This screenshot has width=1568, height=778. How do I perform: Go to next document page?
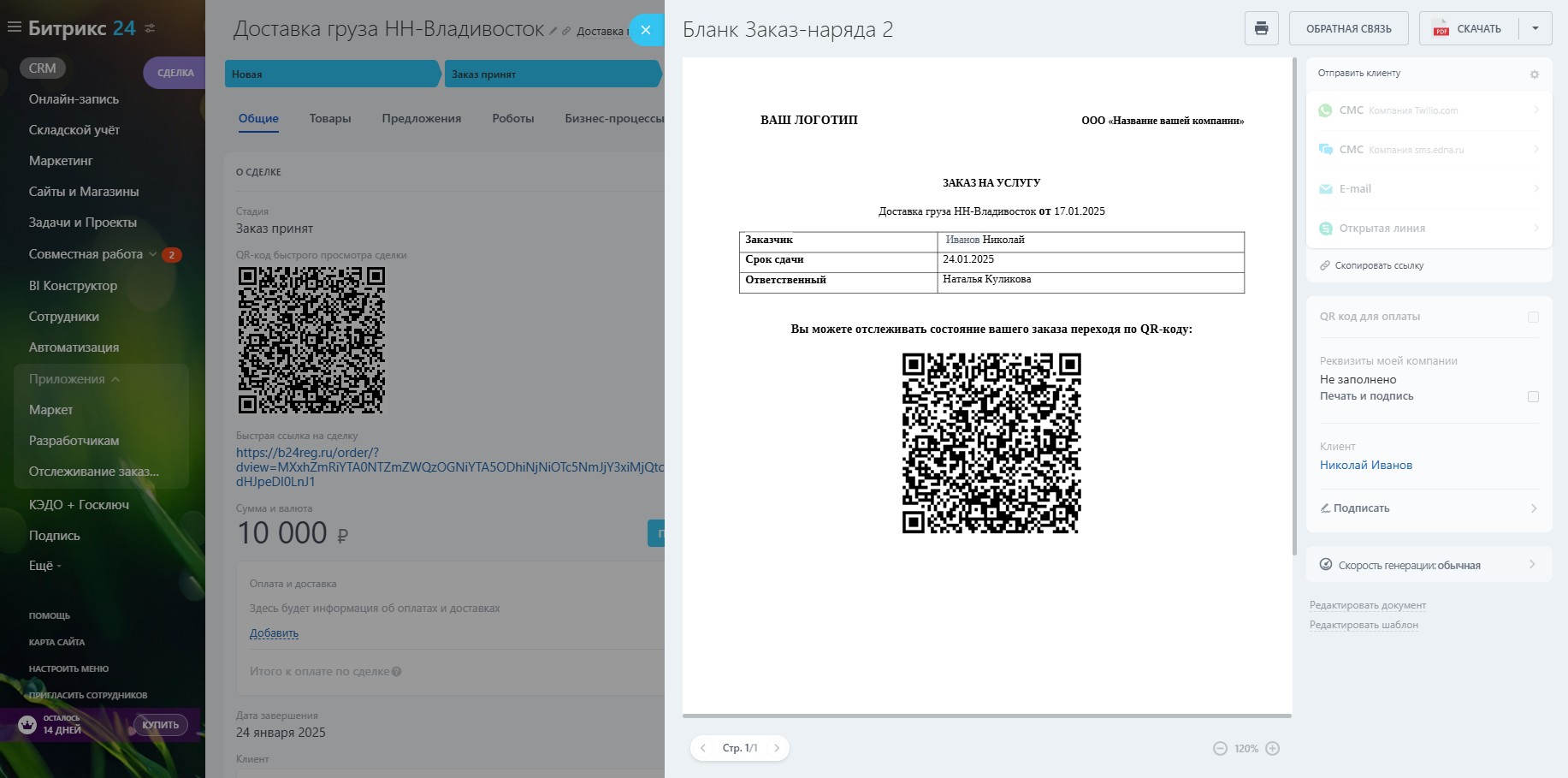[777, 748]
